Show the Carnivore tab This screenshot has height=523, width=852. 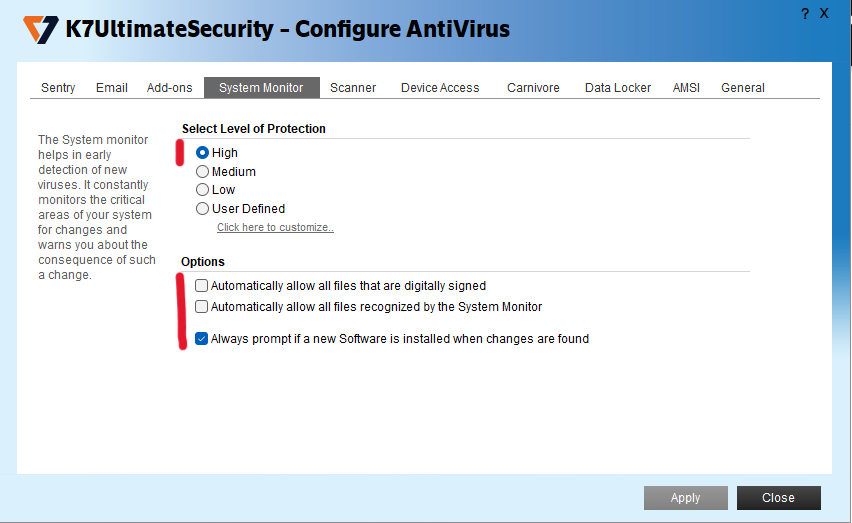pos(533,88)
